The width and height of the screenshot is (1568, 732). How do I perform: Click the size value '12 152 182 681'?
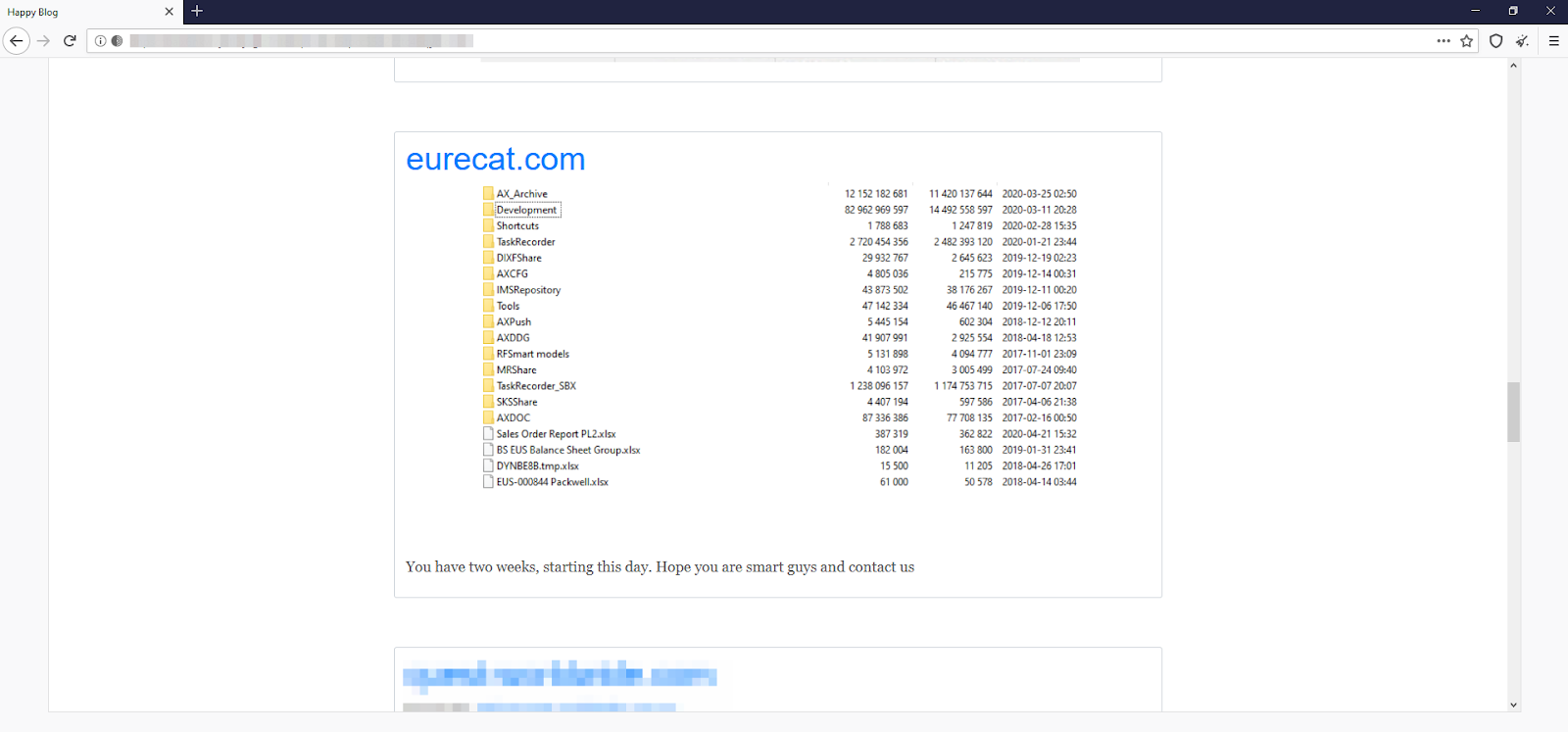[876, 194]
